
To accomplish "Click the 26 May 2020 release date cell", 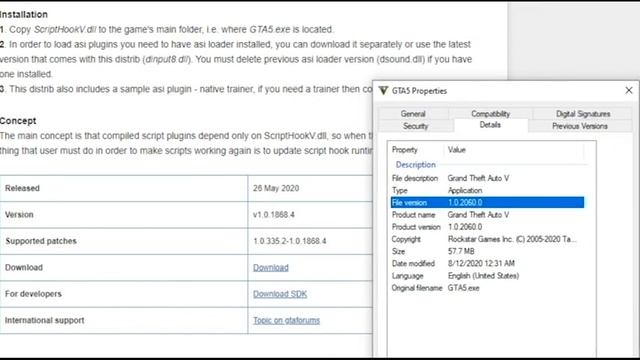I will 310,188.
